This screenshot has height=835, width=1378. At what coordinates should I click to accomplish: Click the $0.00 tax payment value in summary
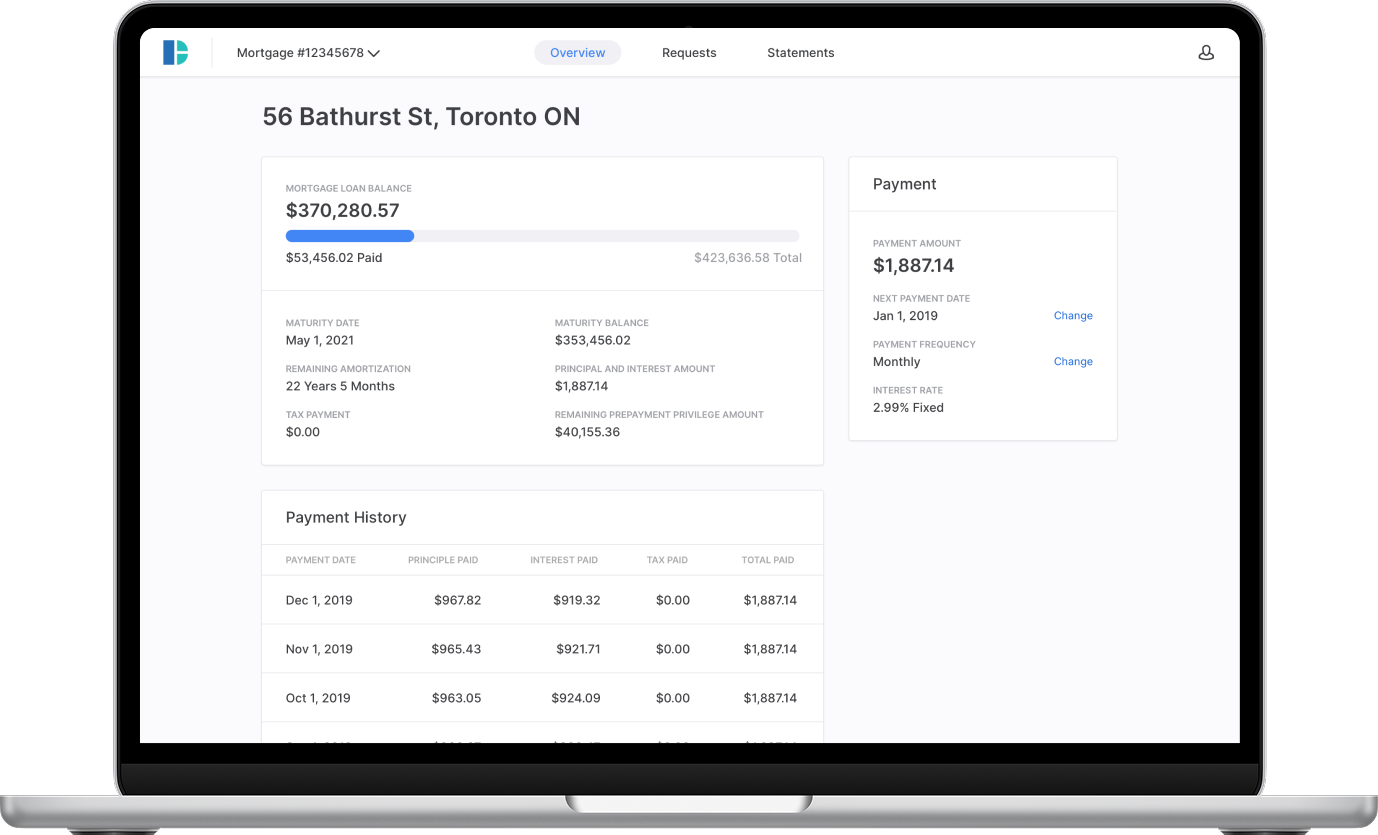[303, 433]
